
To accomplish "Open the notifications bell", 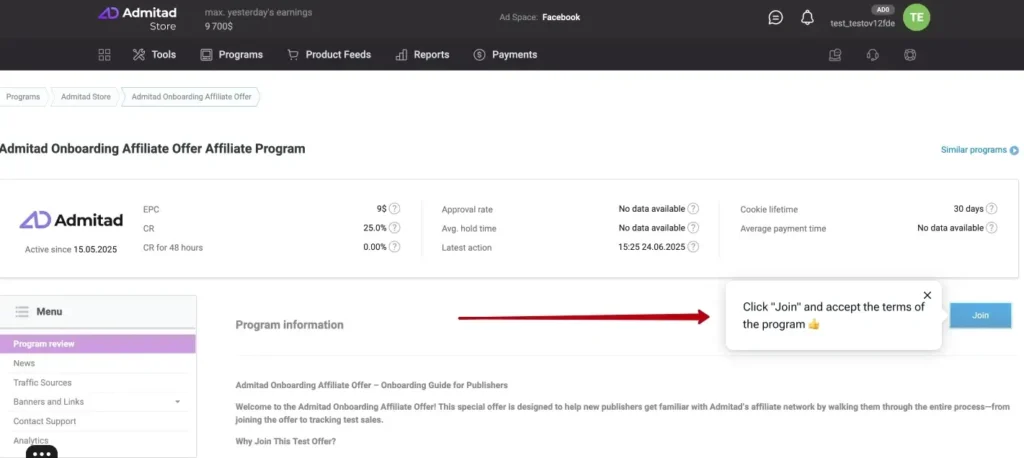I will [x=807, y=18].
